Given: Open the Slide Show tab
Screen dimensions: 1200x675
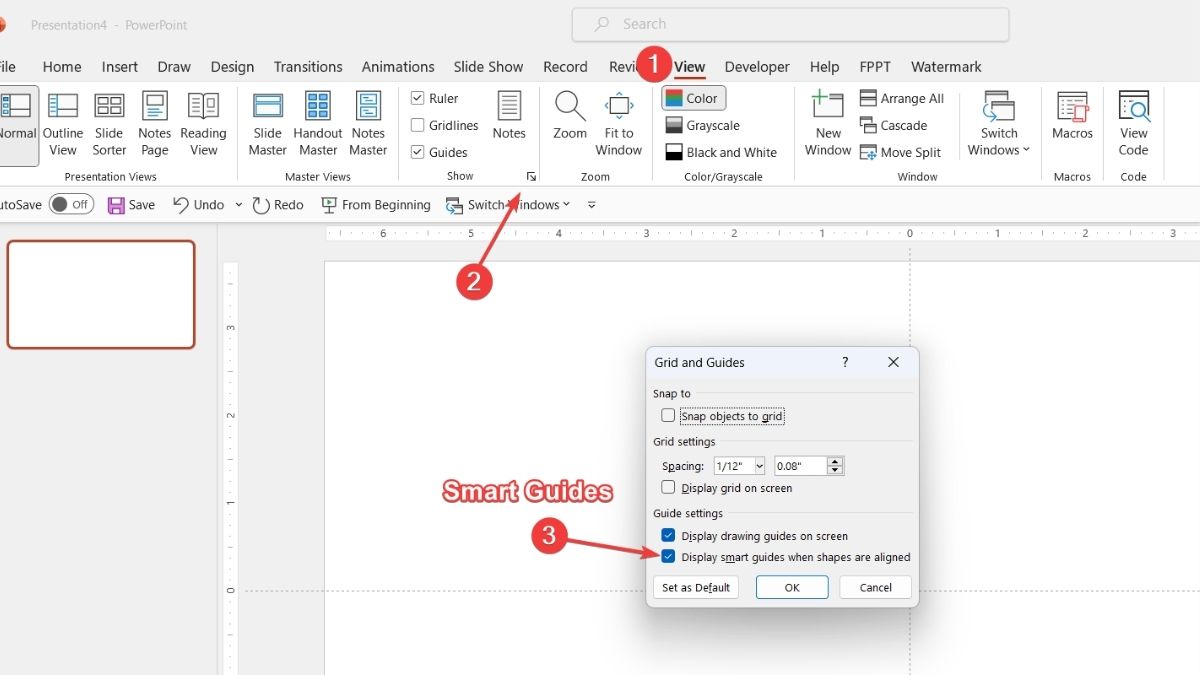Looking at the screenshot, I should tap(488, 67).
